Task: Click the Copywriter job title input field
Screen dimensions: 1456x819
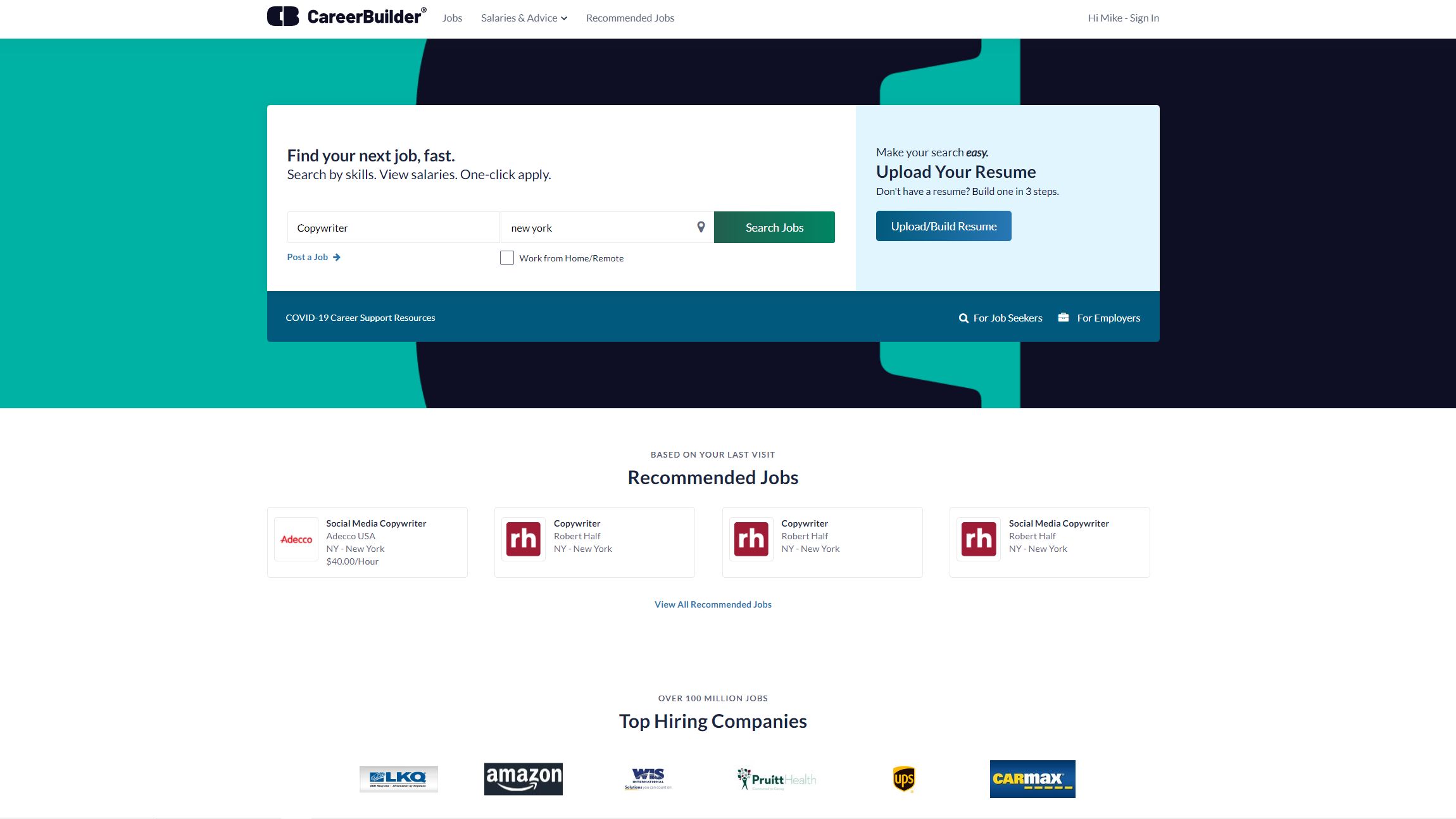Action: click(392, 226)
